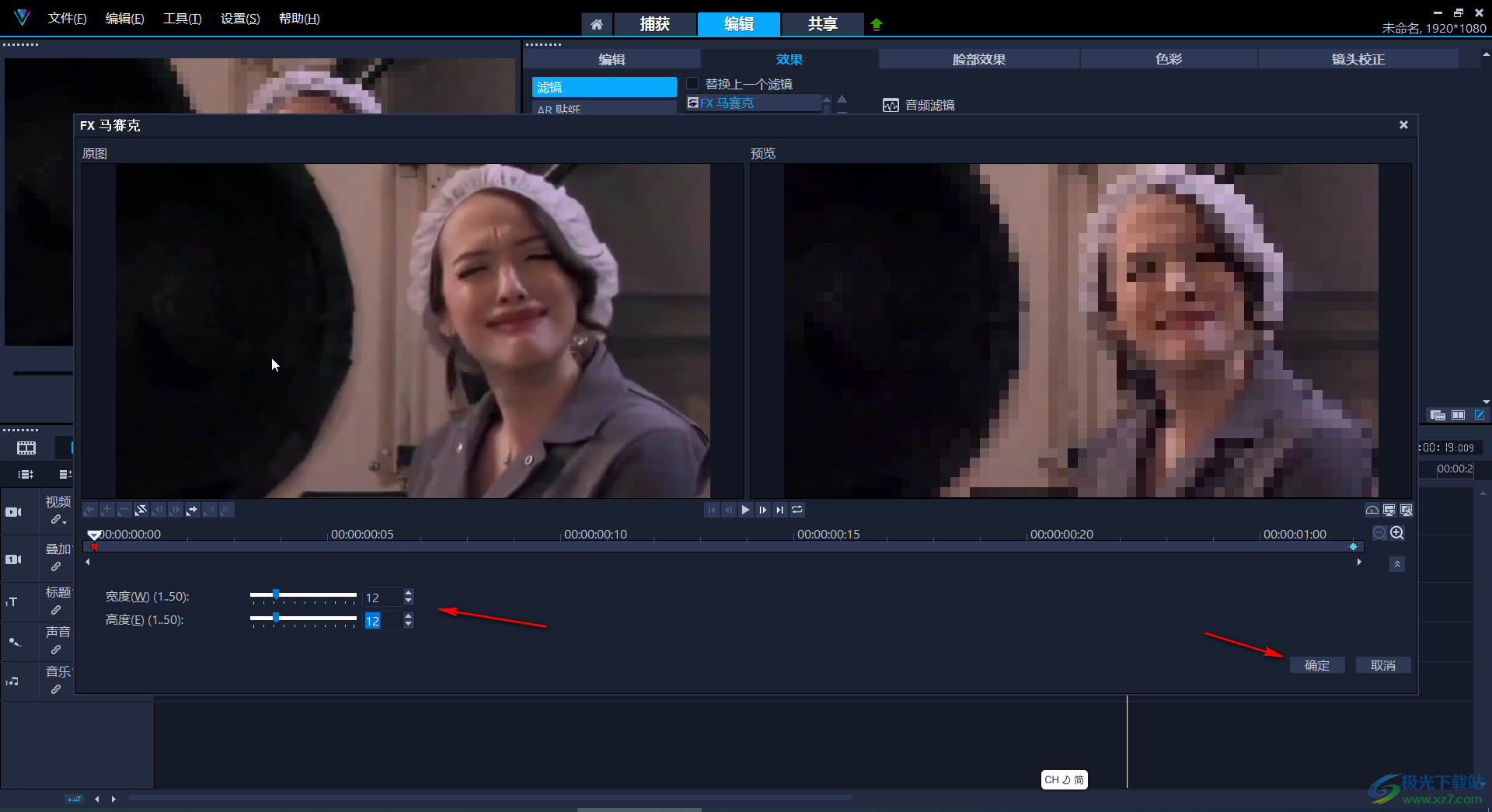The image size is (1492, 812).
Task: Select FX 马赛克 in applied filters list
Action: click(x=754, y=103)
